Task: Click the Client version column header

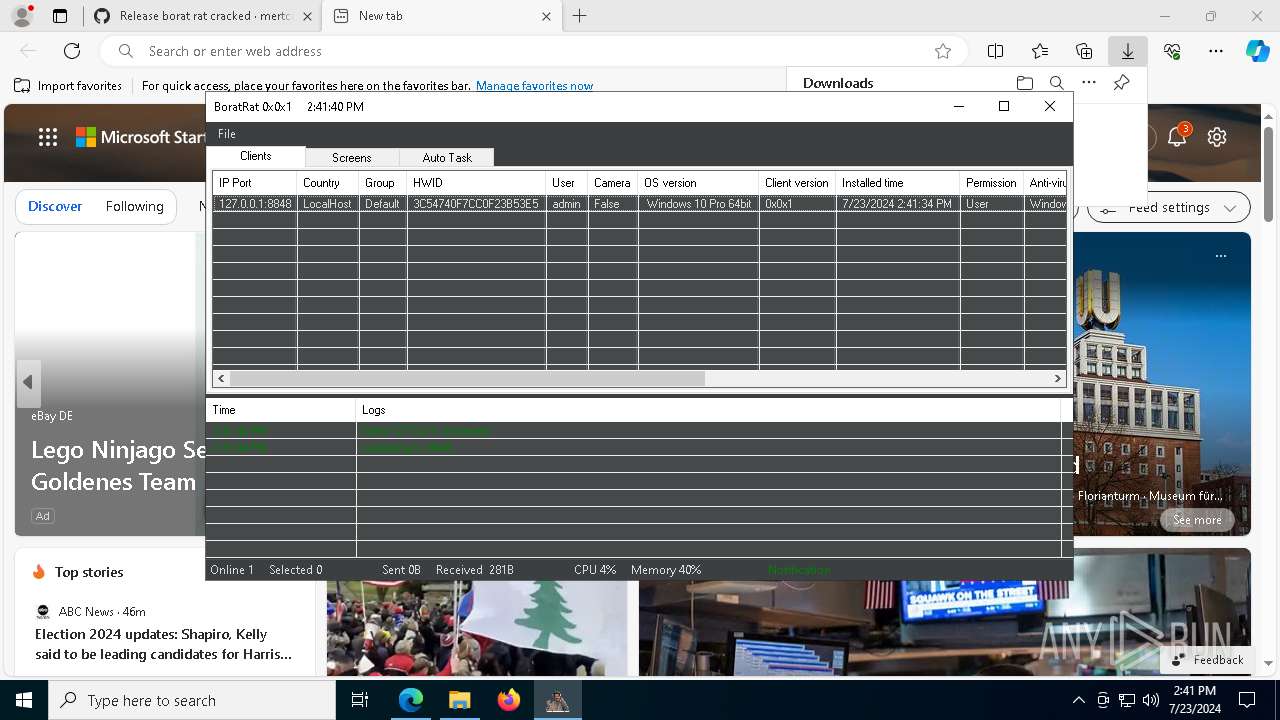Action: point(797,183)
